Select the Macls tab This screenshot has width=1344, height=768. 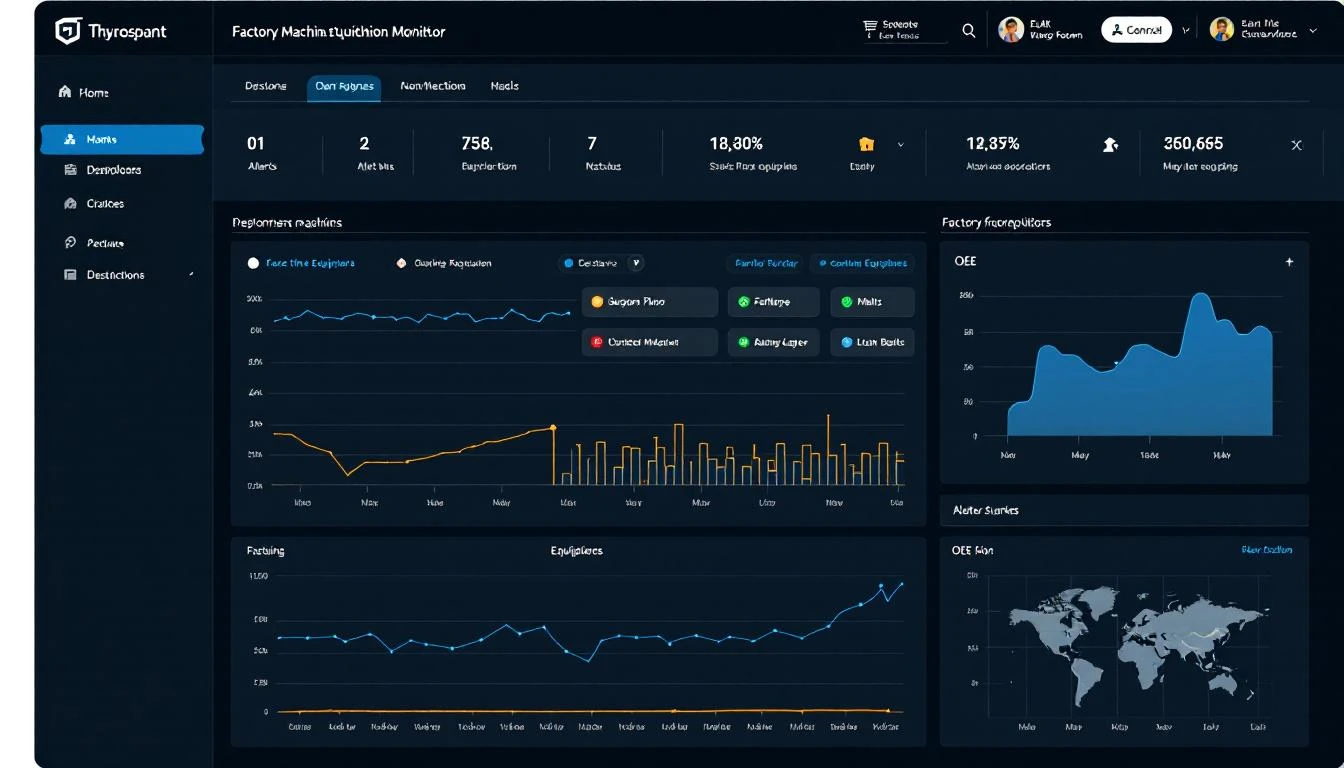tap(505, 86)
